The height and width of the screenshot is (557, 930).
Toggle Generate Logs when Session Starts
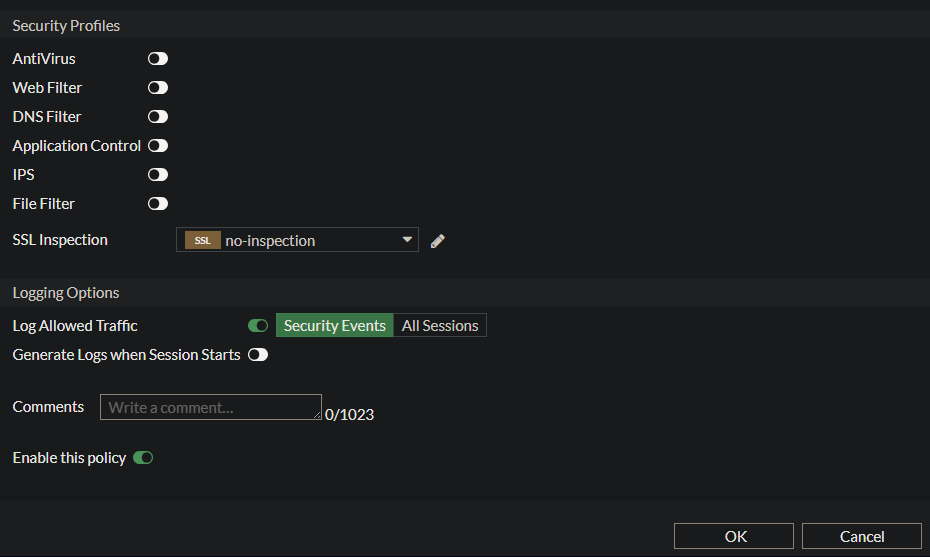coord(258,355)
